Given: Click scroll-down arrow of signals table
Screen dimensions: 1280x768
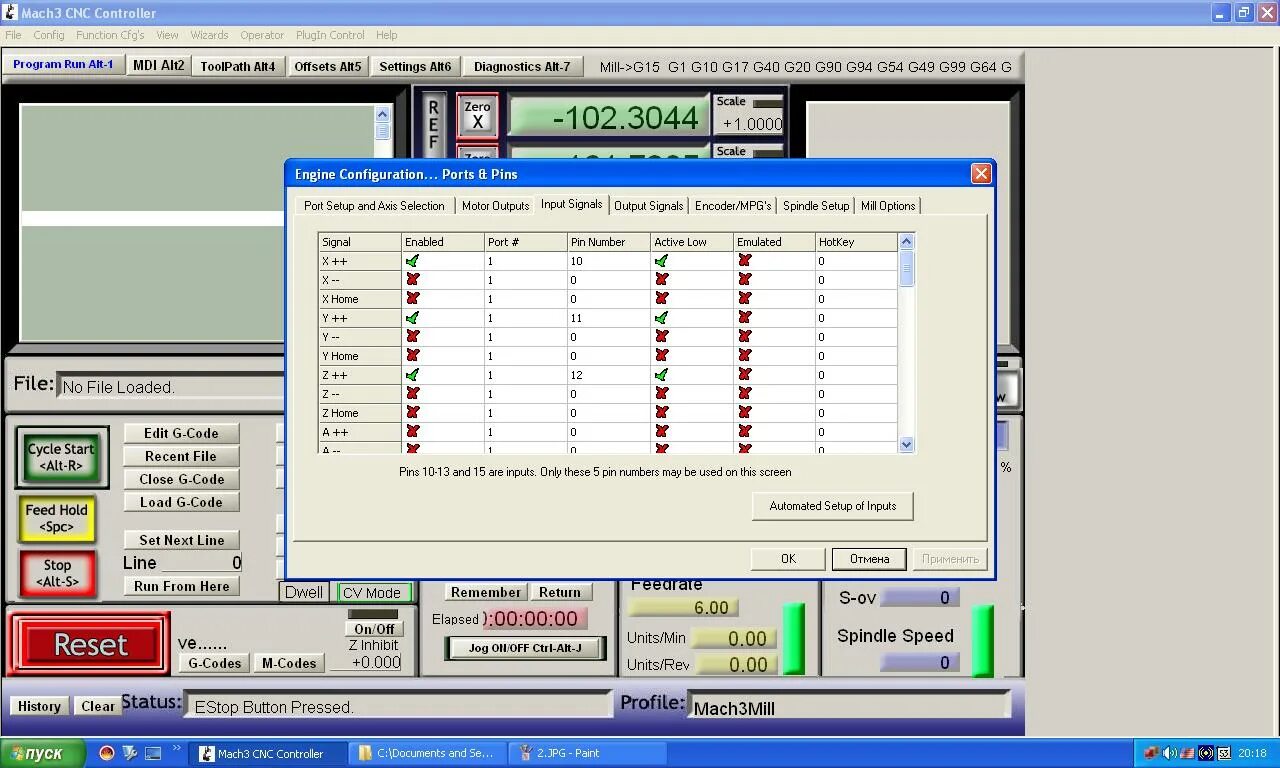Looking at the screenshot, I should [x=907, y=444].
